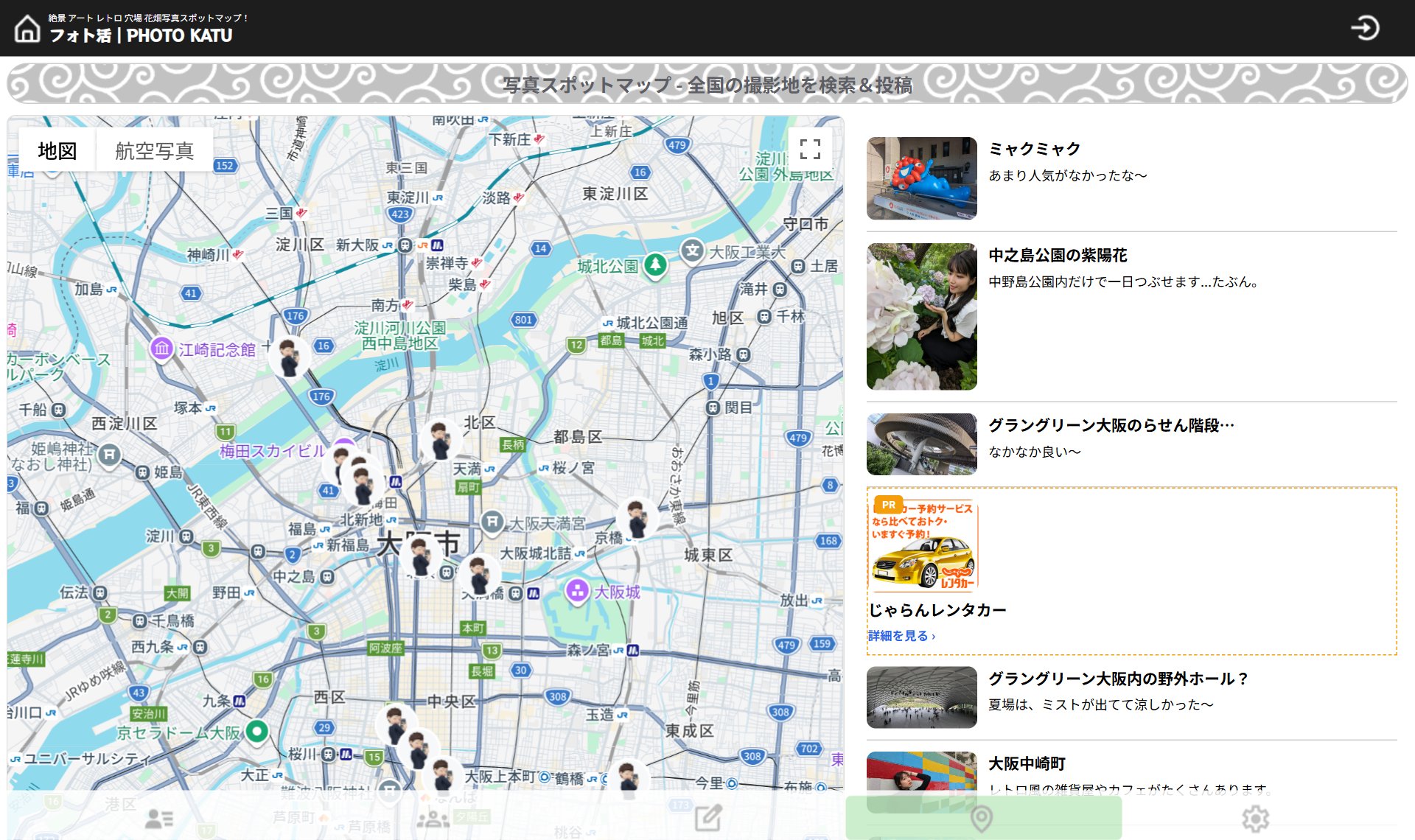This screenshot has width=1415, height=840.
Task: Open the らせん階段 spiral staircase thumbnail
Action: coord(921,444)
